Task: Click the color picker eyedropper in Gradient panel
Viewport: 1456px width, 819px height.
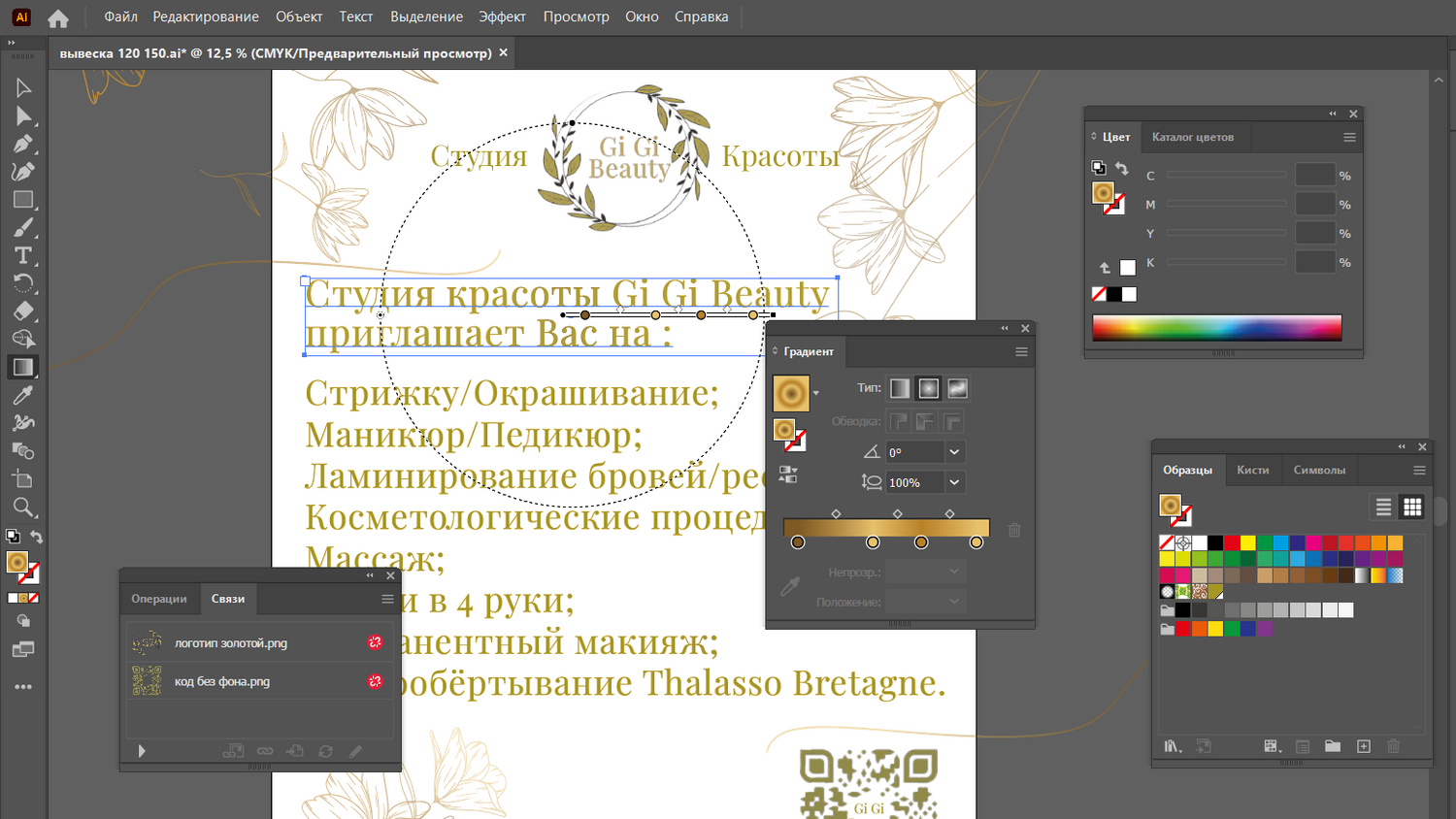Action: (790, 586)
